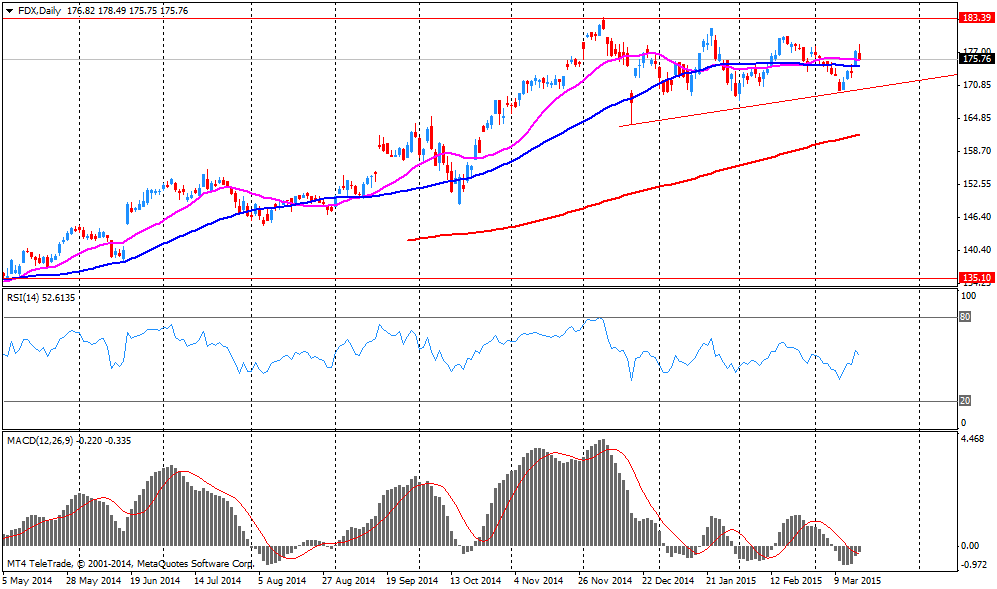Click the 14 Jul 2014 date label
997x589 pixels.
click(217, 581)
